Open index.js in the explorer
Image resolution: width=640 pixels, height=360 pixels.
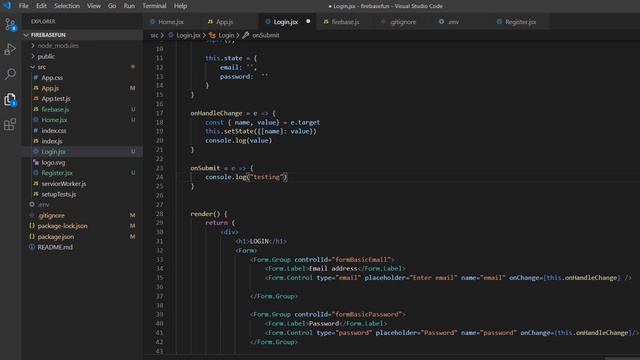pyautogui.click(x=82, y=141)
